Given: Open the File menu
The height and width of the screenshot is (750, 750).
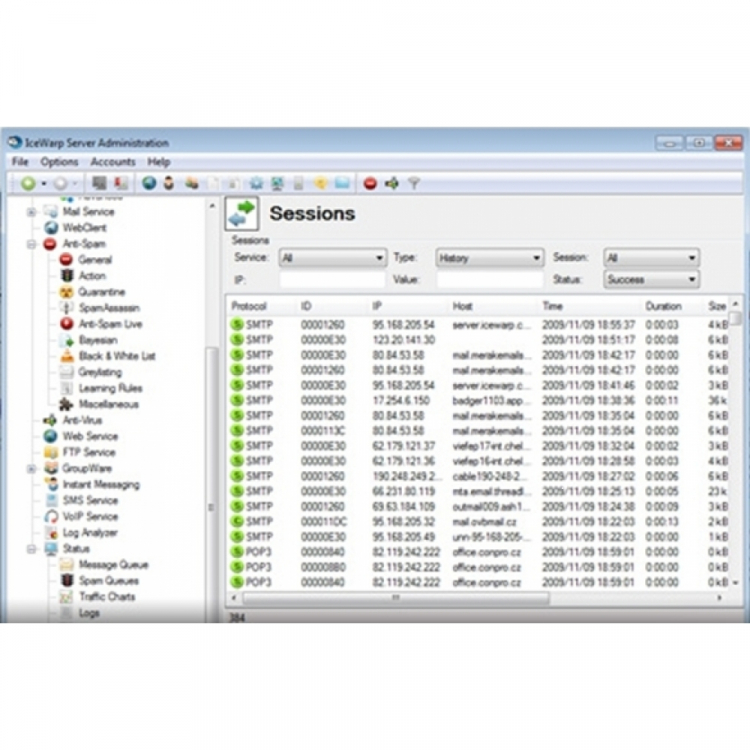Looking at the screenshot, I should (20, 162).
